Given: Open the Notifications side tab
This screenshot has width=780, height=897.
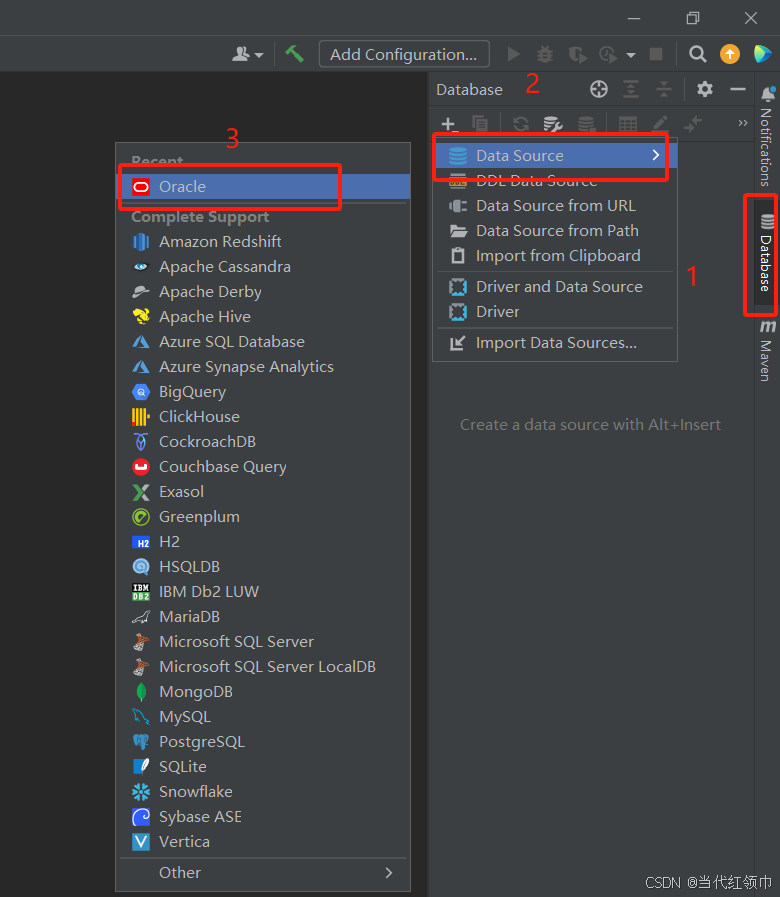Looking at the screenshot, I should (x=766, y=137).
